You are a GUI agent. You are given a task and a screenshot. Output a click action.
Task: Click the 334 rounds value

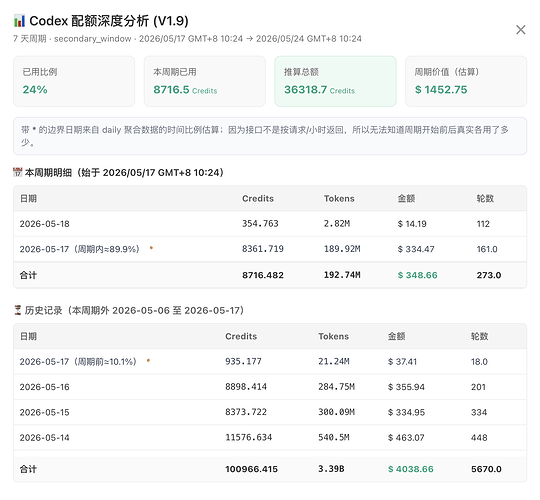[479, 412]
